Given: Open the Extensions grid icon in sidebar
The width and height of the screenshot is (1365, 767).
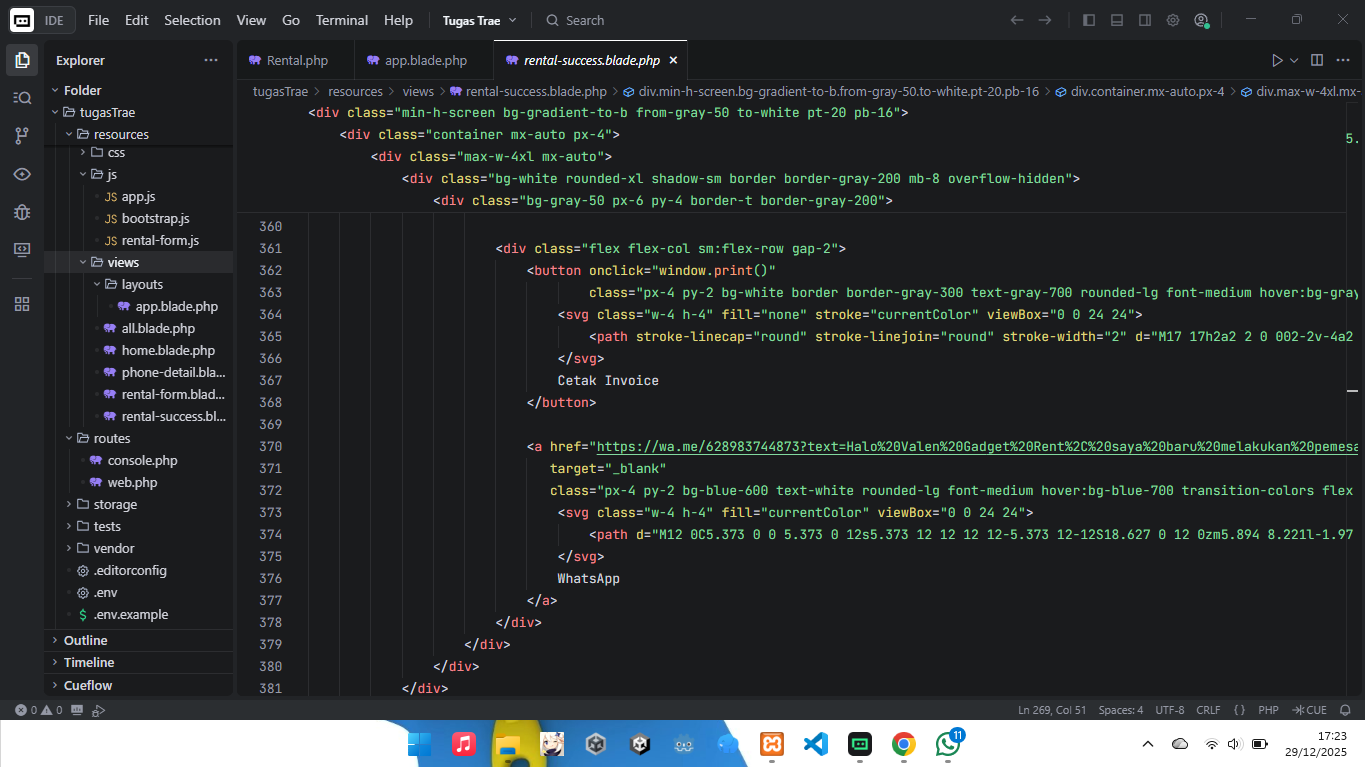Looking at the screenshot, I should point(22,304).
